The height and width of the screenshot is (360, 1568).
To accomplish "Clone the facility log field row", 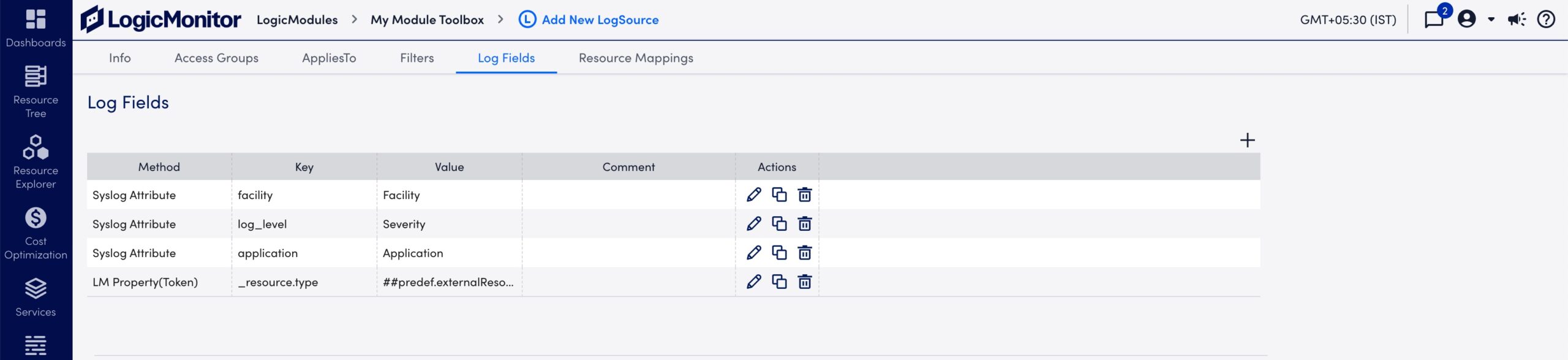I will pyautogui.click(x=779, y=195).
